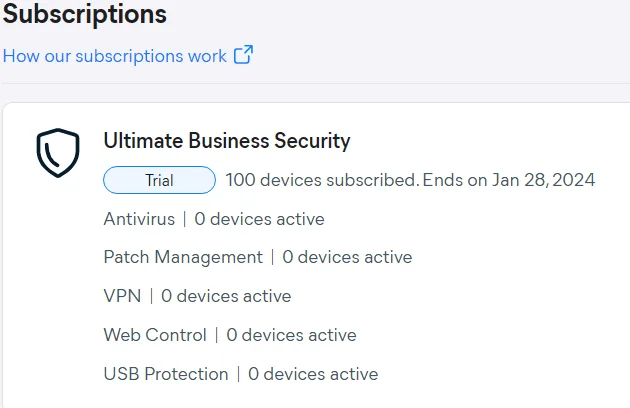The image size is (630, 408).
Task: Click the external link icon beside subscriptions work
Action: [x=243, y=54]
